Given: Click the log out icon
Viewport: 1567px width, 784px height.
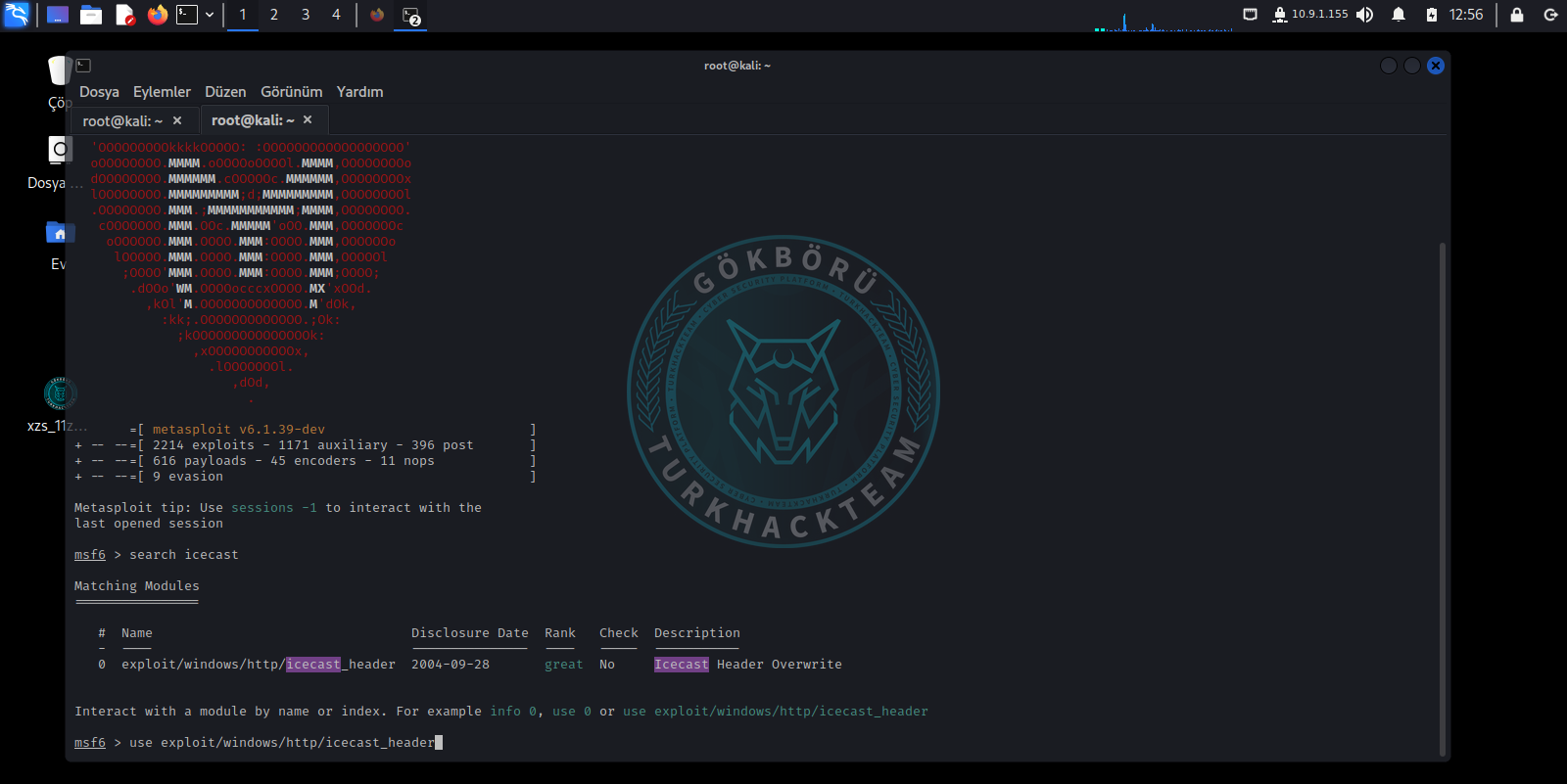Looking at the screenshot, I should pyautogui.click(x=1550, y=15).
